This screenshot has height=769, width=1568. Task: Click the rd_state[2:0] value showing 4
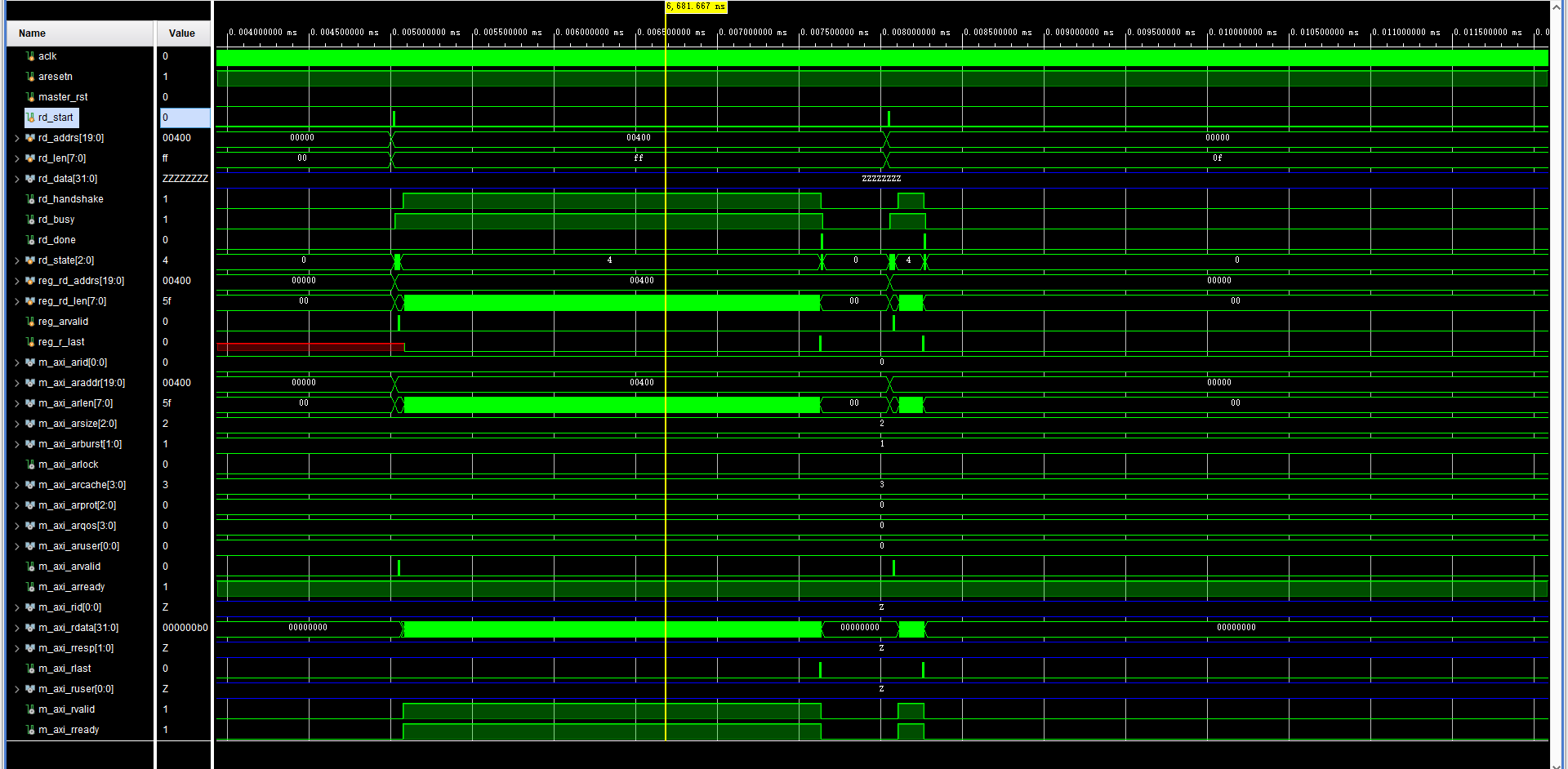point(166,260)
